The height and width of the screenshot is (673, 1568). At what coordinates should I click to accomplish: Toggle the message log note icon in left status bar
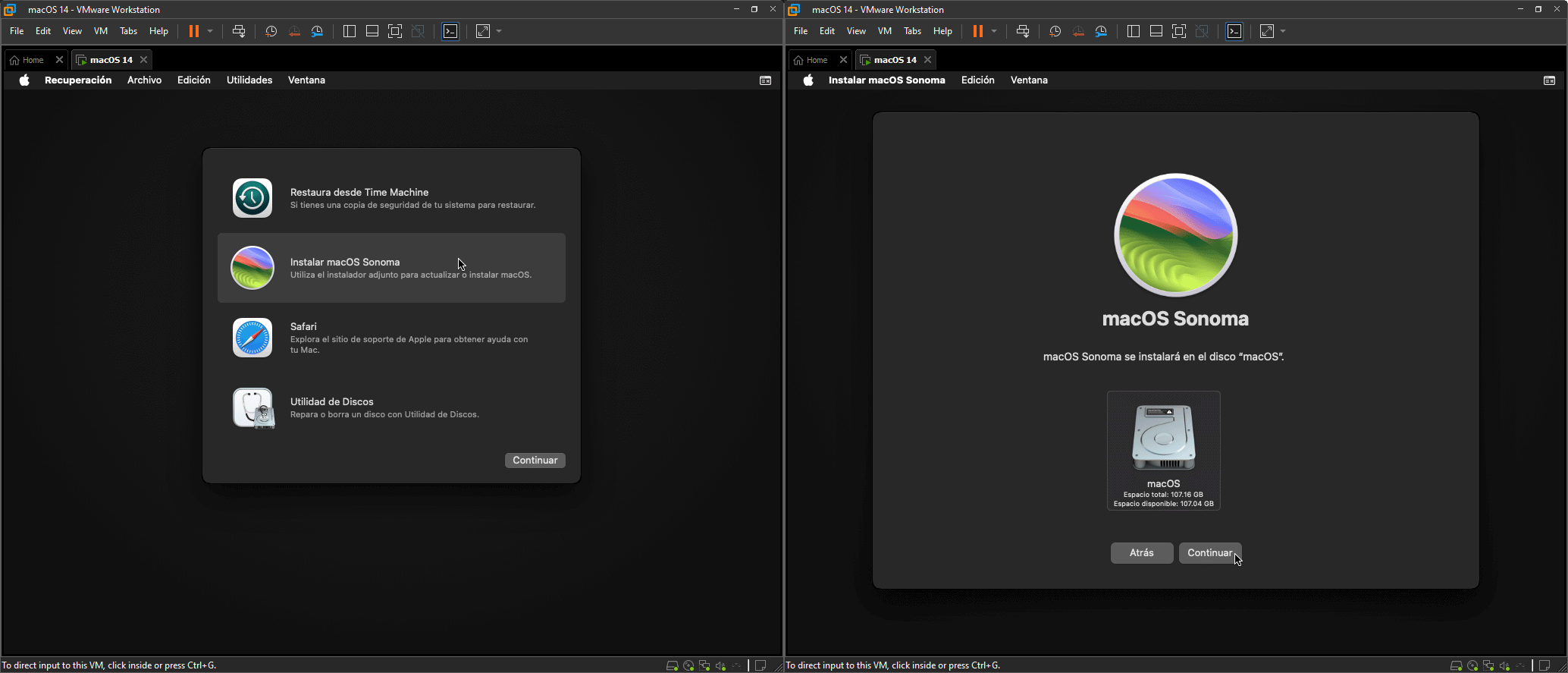(760, 665)
